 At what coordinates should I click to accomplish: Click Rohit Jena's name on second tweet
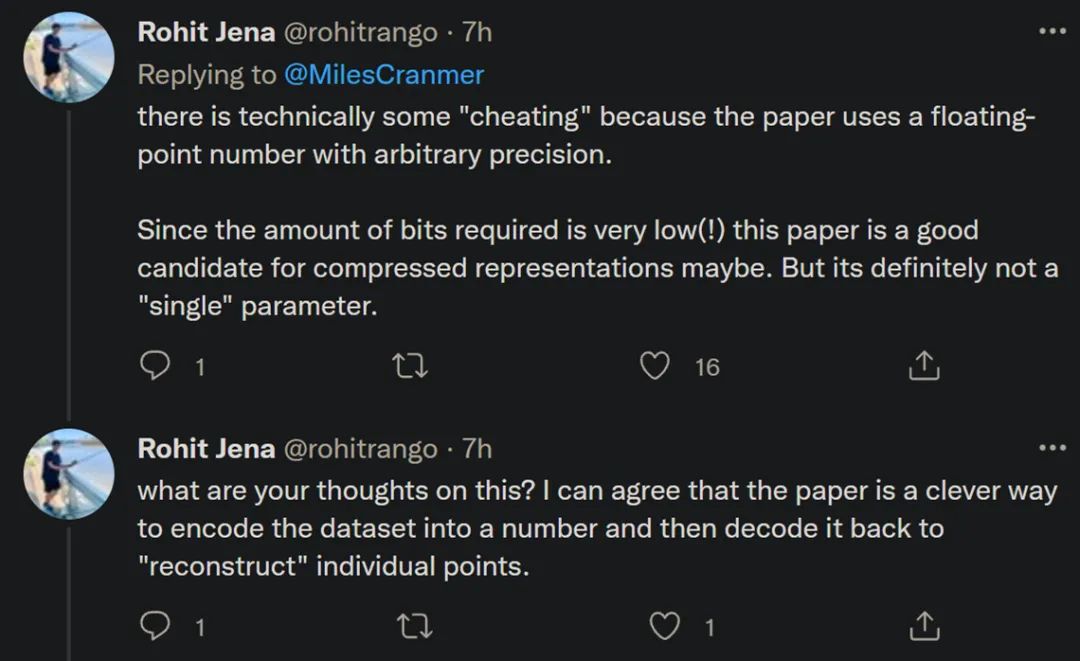pos(206,449)
